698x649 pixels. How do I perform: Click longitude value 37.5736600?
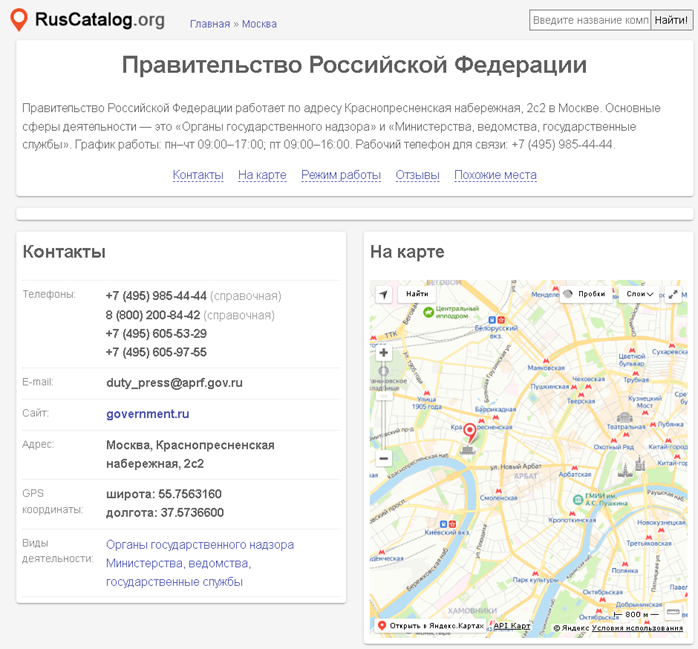pos(192,513)
